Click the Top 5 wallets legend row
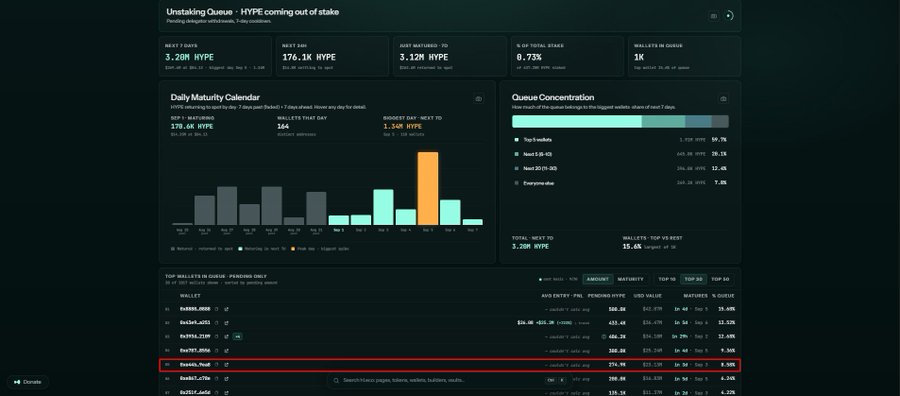The width and height of the screenshot is (900, 396). coord(620,139)
